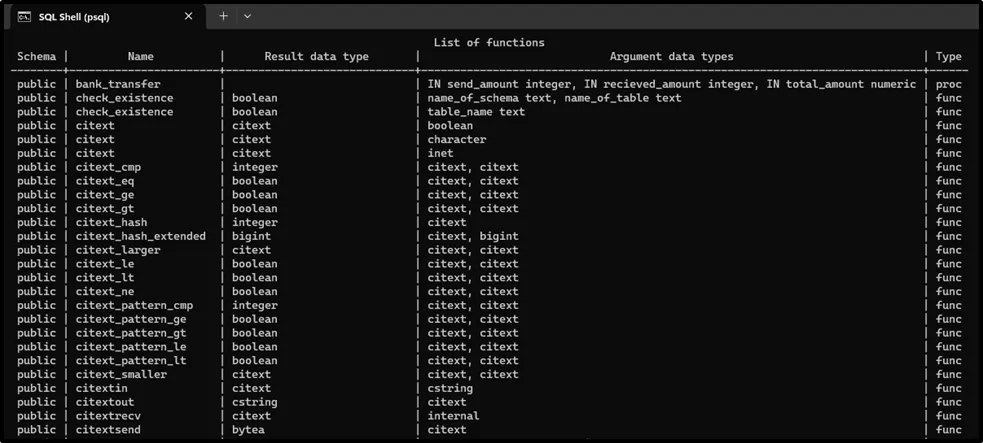Image resolution: width=983 pixels, height=443 pixels.
Task: Click the 'internal' argument of citextrecv
Action: point(453,416)
